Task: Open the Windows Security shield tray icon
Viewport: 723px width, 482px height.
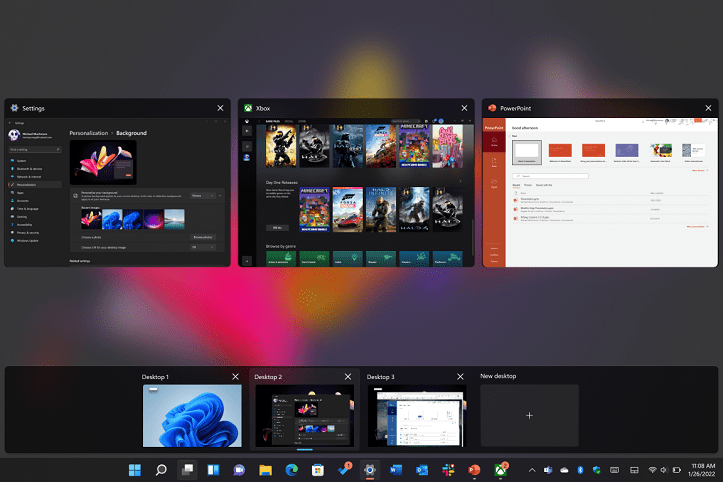Action: click(597, 470)
